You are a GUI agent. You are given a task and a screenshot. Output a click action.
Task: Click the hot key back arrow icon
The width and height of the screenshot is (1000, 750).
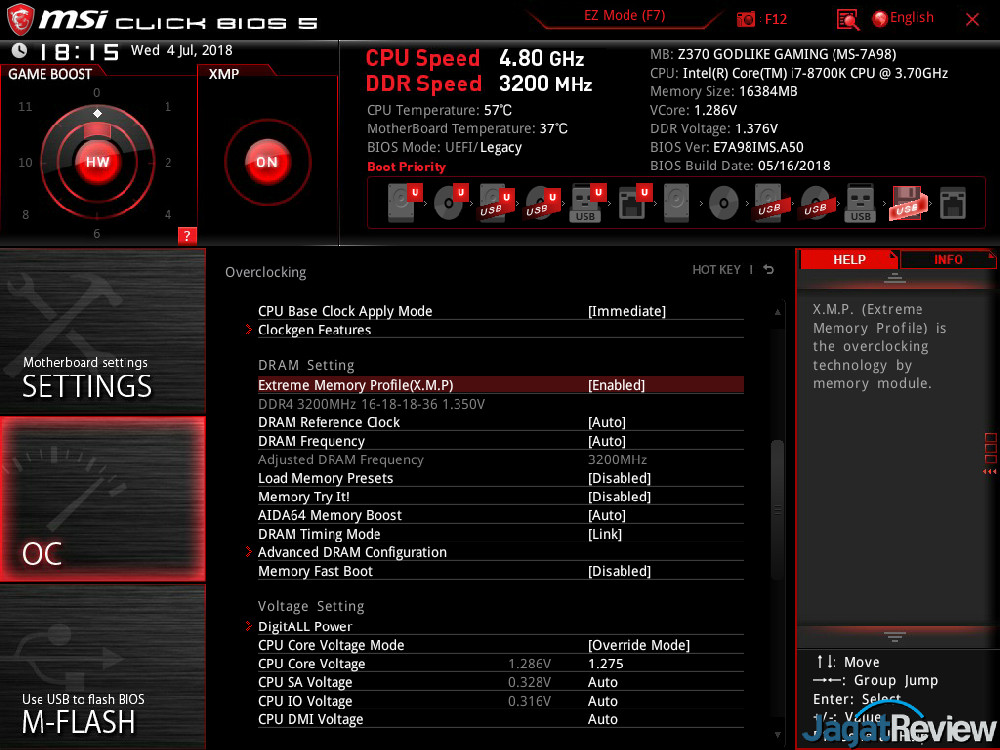tap(768, 270)
